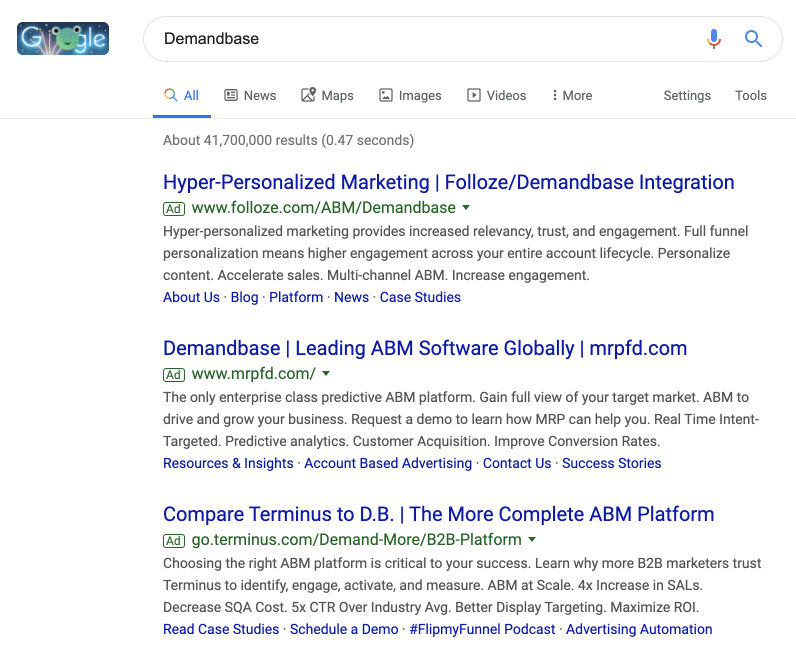The height and width of the screenshot is (655, 796).
Task: Open the Read Case Studies sitelink
Action: click(x=221, y=629)
